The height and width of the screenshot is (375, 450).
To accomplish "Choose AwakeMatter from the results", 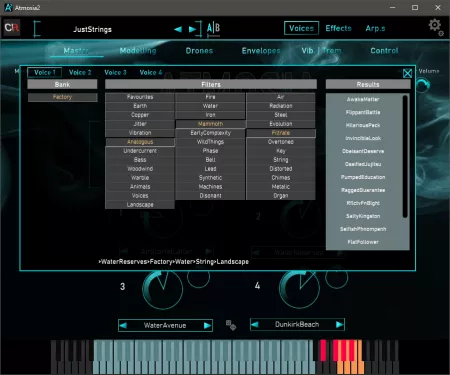I will click(x=363, y=99).
